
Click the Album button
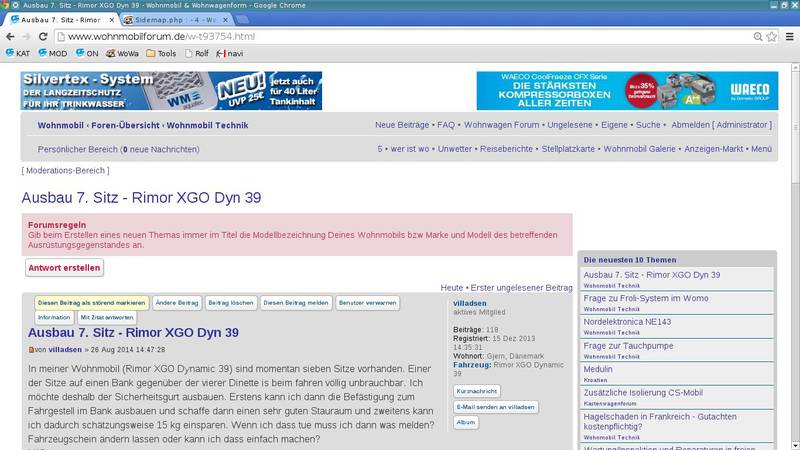[466, 422]
